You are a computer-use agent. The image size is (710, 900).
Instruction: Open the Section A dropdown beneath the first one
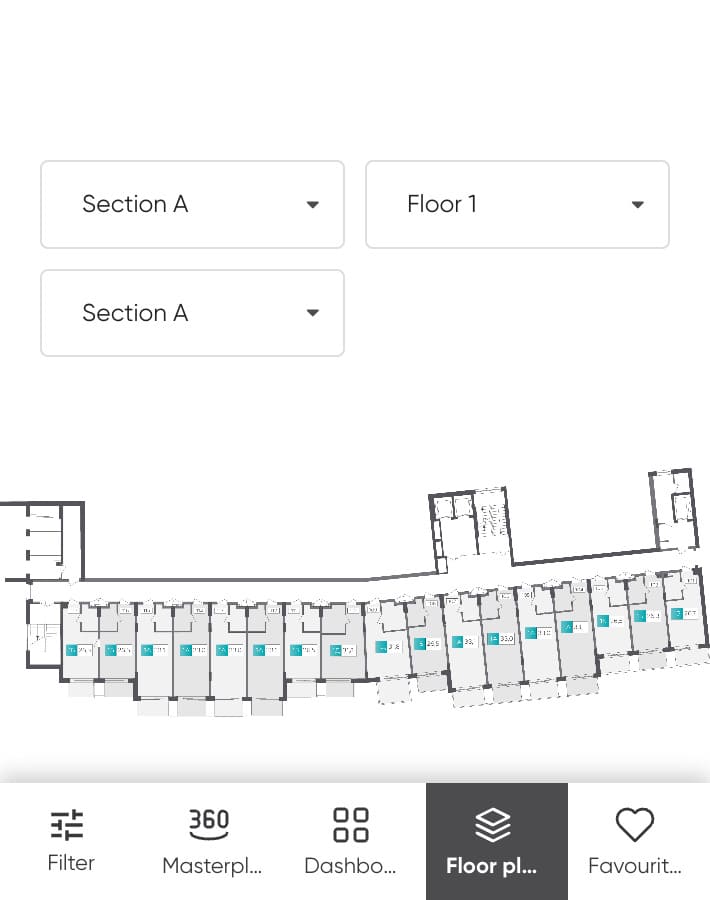tap(192, 313)
